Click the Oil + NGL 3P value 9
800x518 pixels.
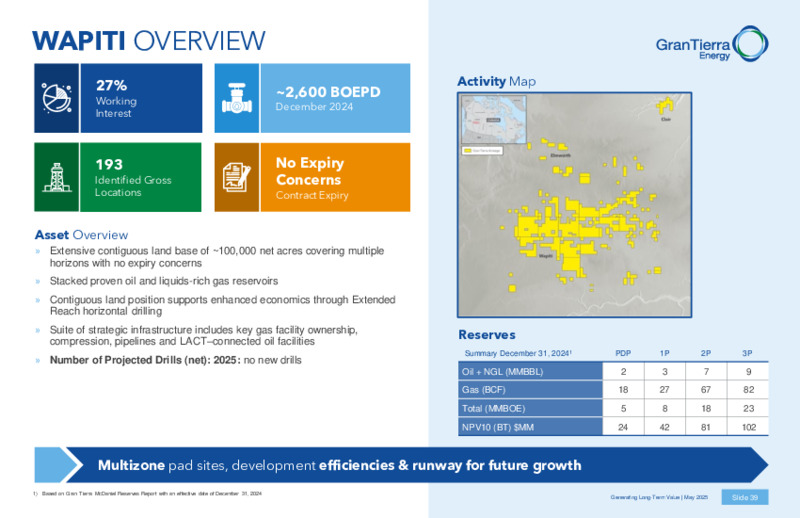pos(748,372)
